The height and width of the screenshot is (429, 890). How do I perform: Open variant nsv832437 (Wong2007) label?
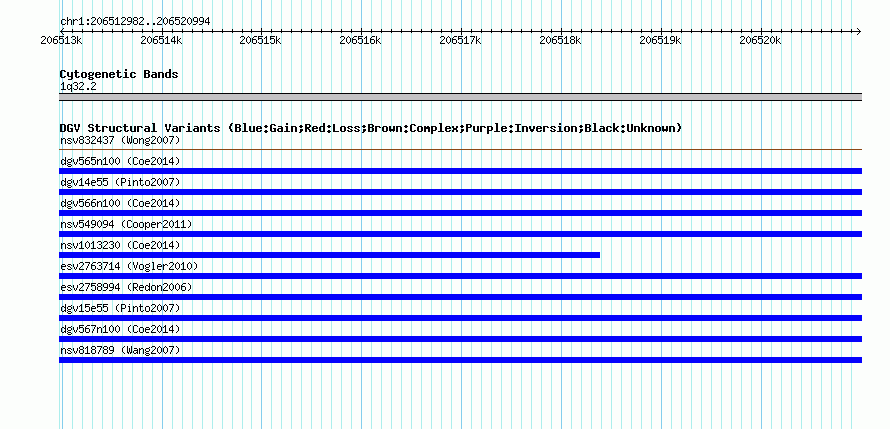120,140
